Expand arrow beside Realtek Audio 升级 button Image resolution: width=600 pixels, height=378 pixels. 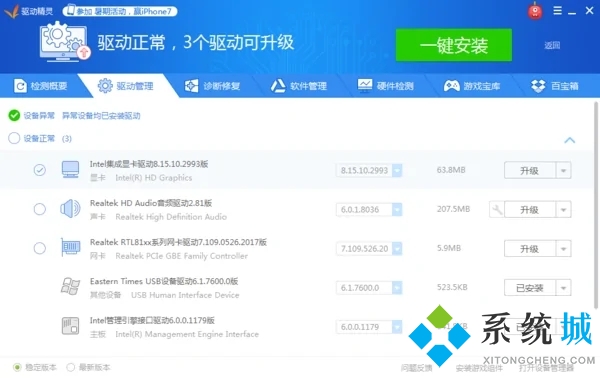pos(563,210)
